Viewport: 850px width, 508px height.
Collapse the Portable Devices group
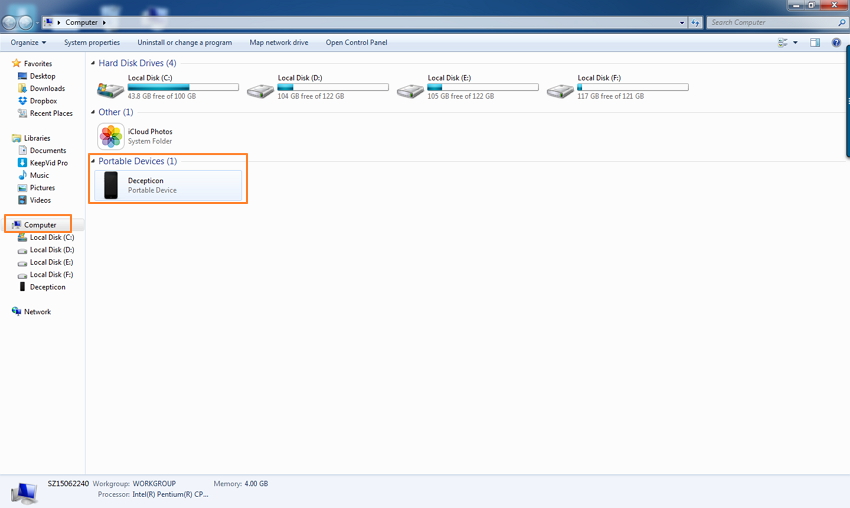(x=94, y=161)
